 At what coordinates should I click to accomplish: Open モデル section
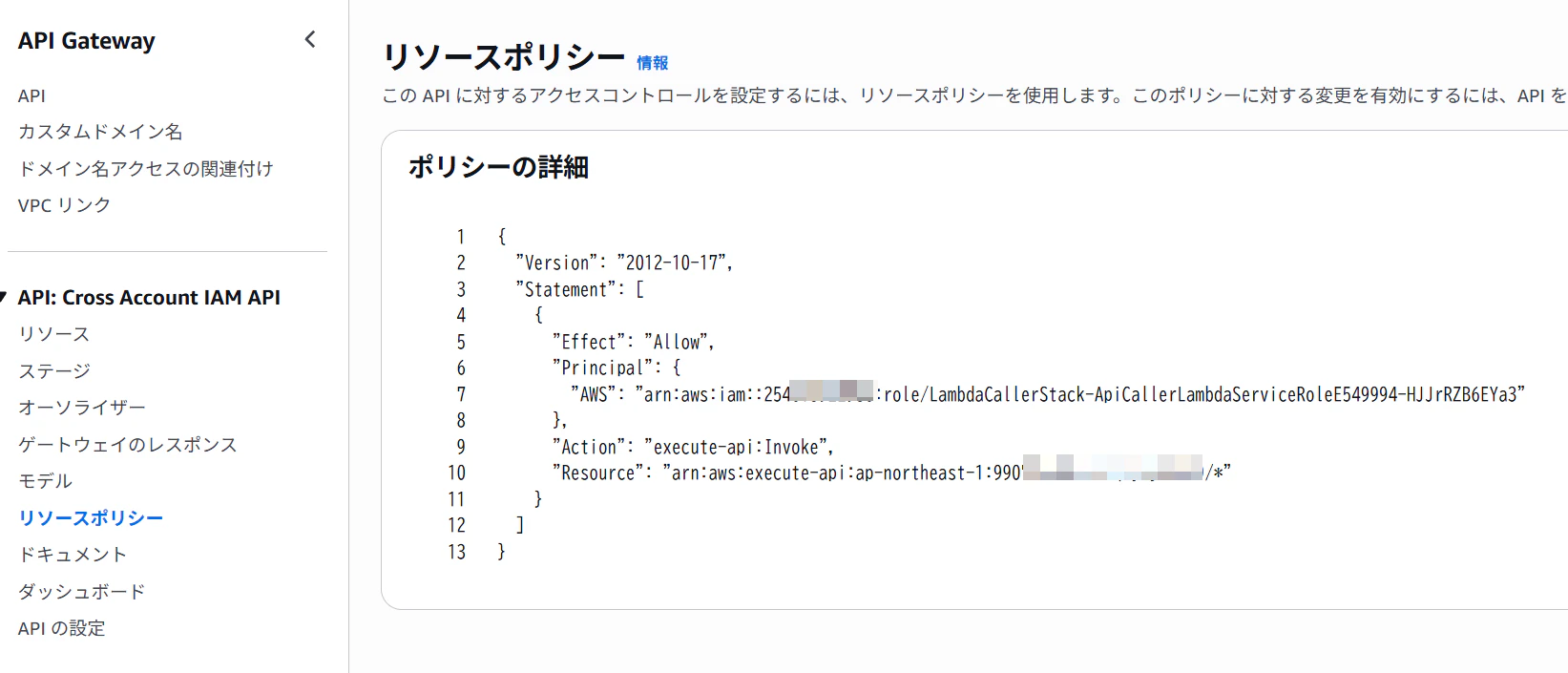45,481
